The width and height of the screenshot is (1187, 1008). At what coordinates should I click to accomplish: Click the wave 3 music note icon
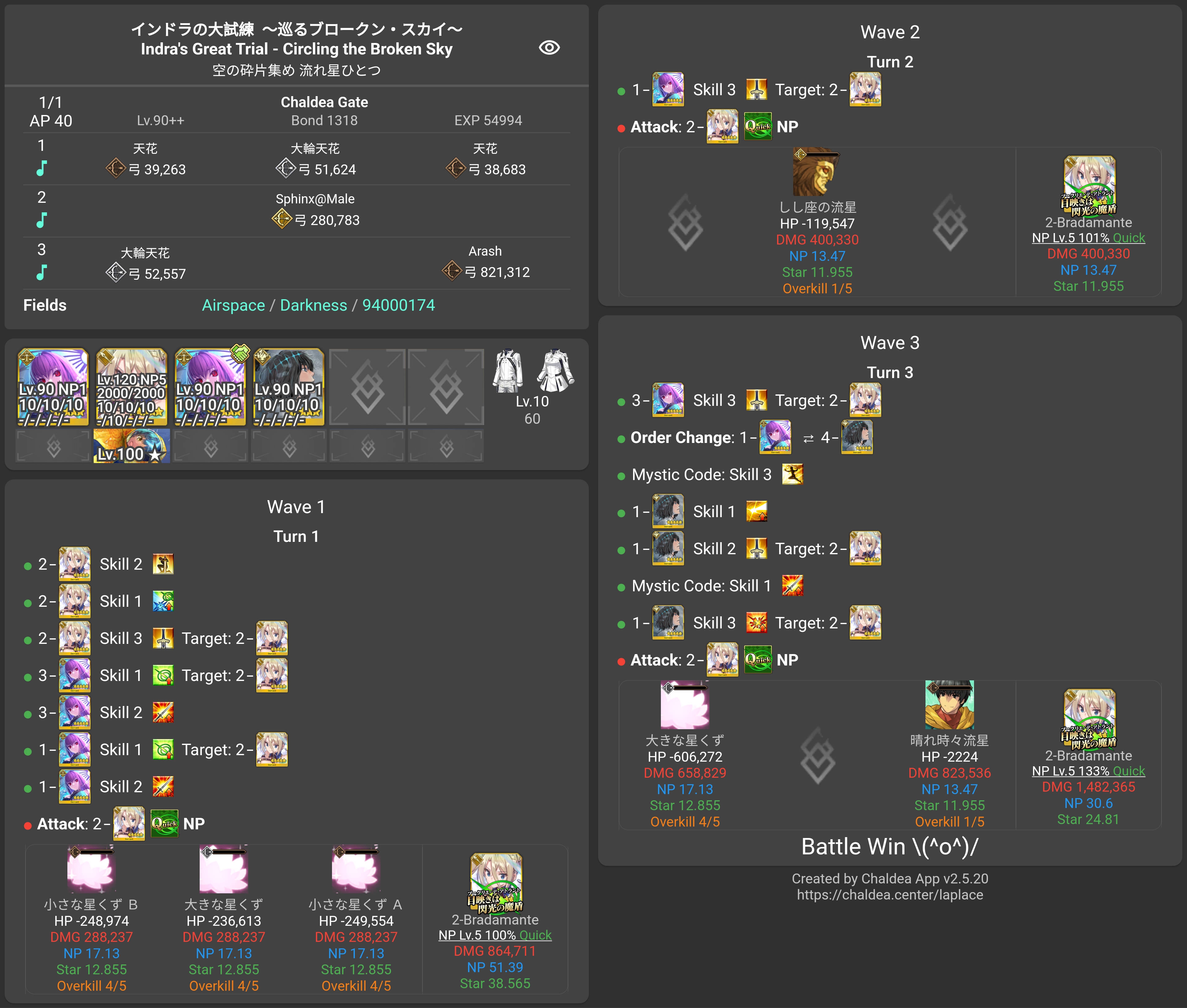pos(41,272)
